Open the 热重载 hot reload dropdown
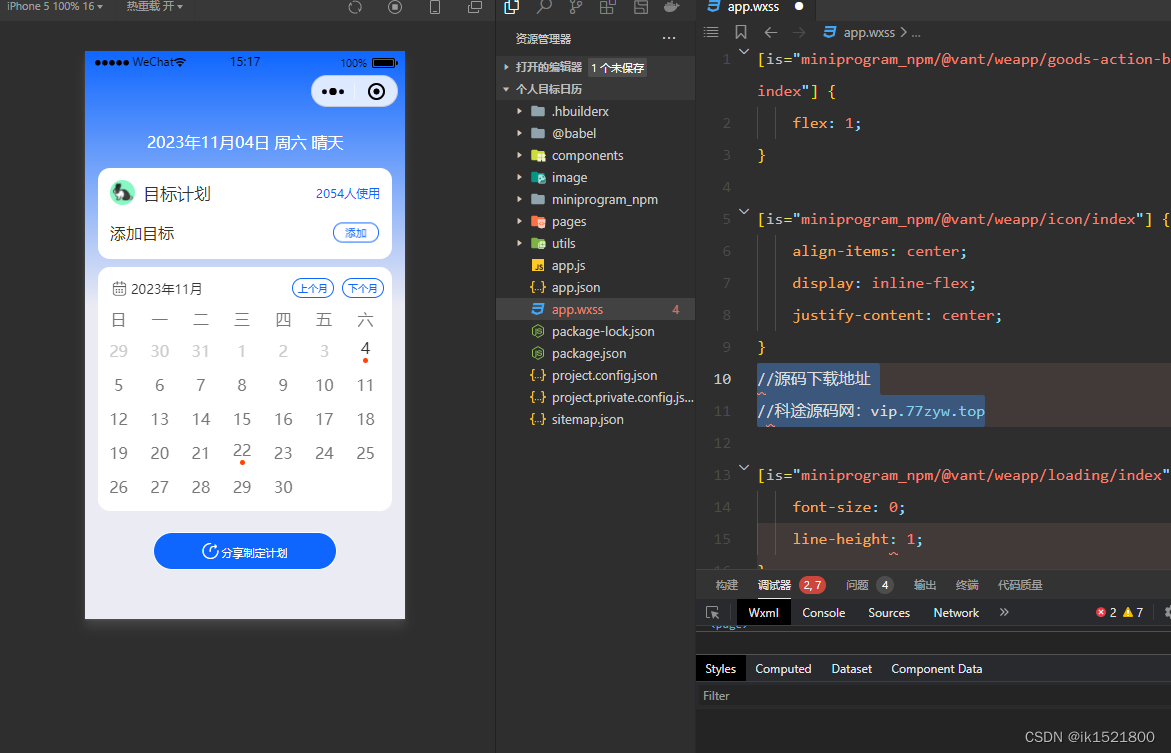 [x=155, y=6]
